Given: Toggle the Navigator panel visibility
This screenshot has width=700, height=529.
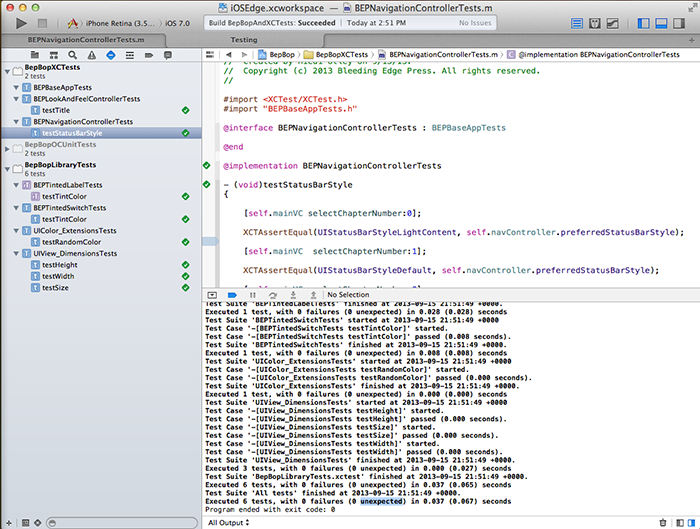Looking at the screenshot, I should [x=643, y=23].
